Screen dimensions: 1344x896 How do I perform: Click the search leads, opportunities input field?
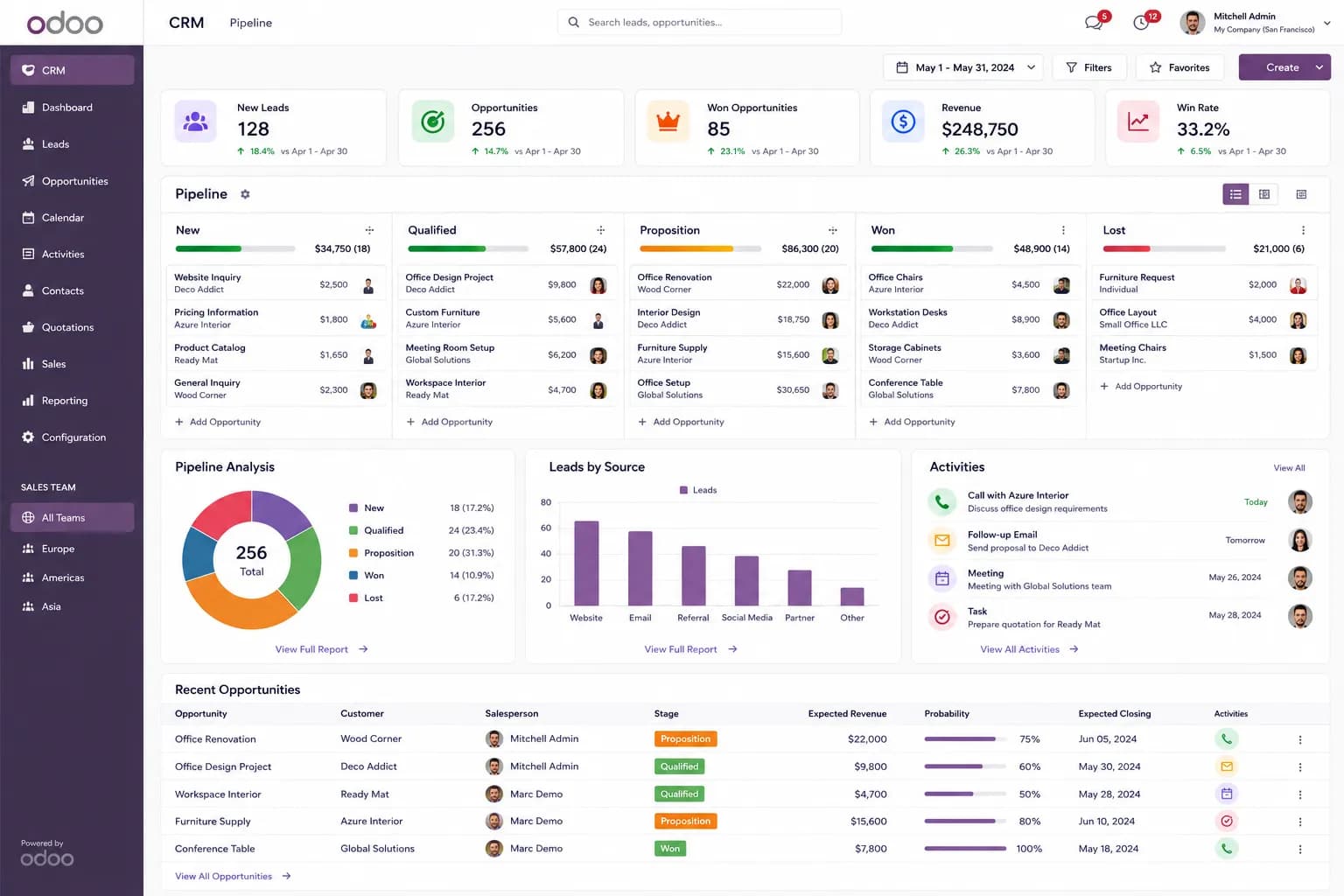point(699,23)
